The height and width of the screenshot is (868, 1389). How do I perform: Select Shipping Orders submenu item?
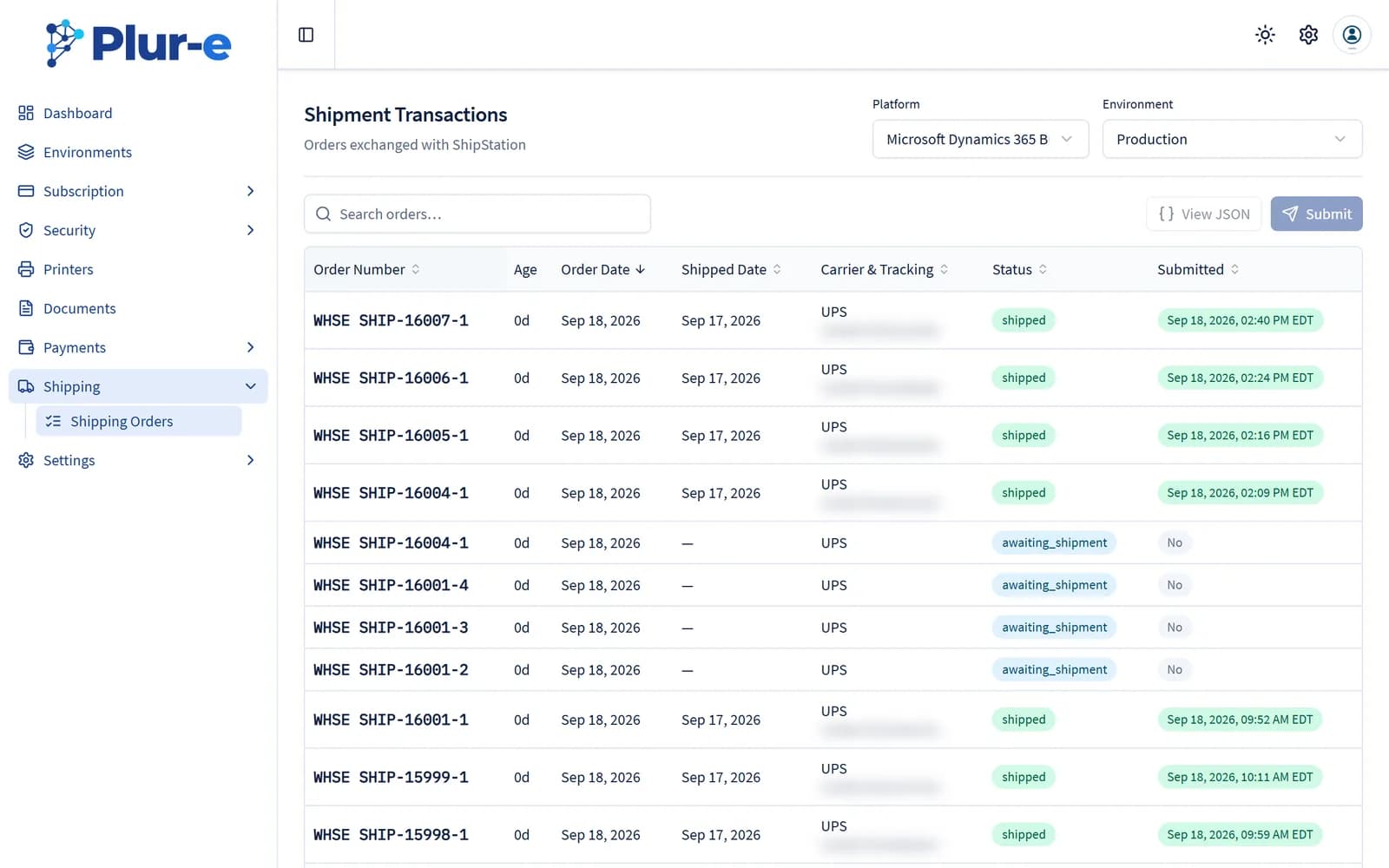(x=139, y=421)
